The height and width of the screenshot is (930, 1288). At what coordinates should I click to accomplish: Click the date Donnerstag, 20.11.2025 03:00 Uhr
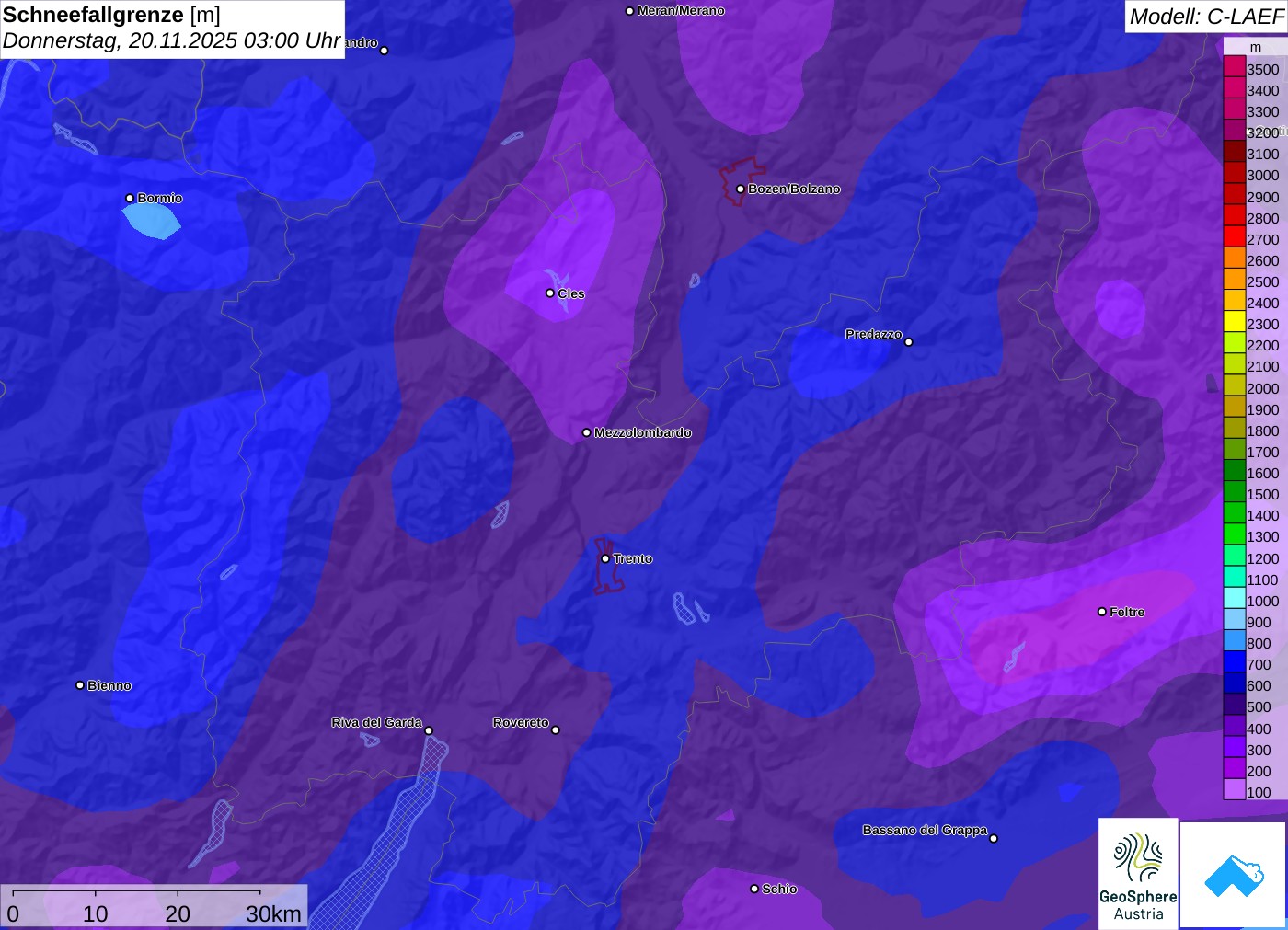point(171,40)
